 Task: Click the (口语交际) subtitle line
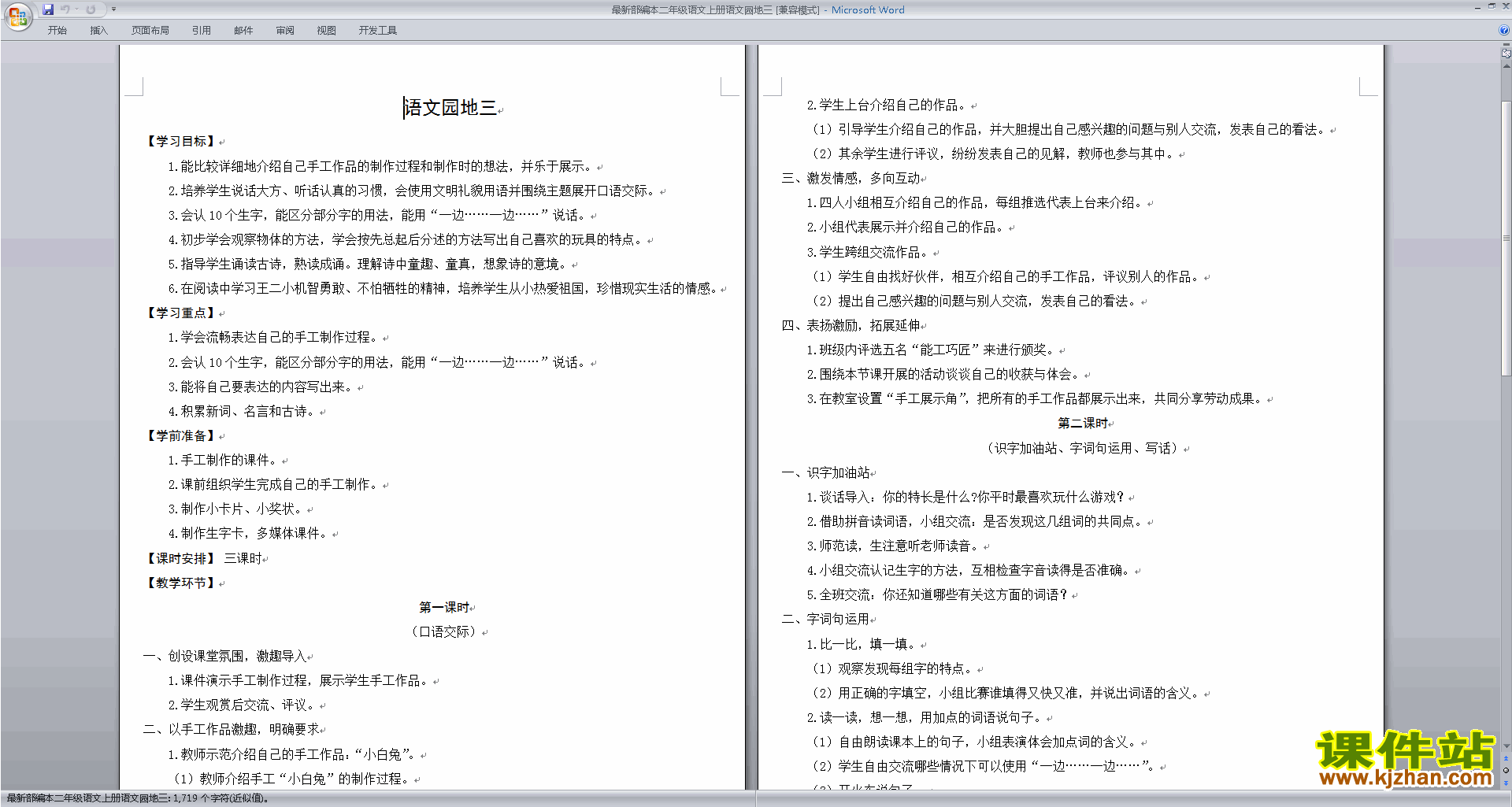444,632
